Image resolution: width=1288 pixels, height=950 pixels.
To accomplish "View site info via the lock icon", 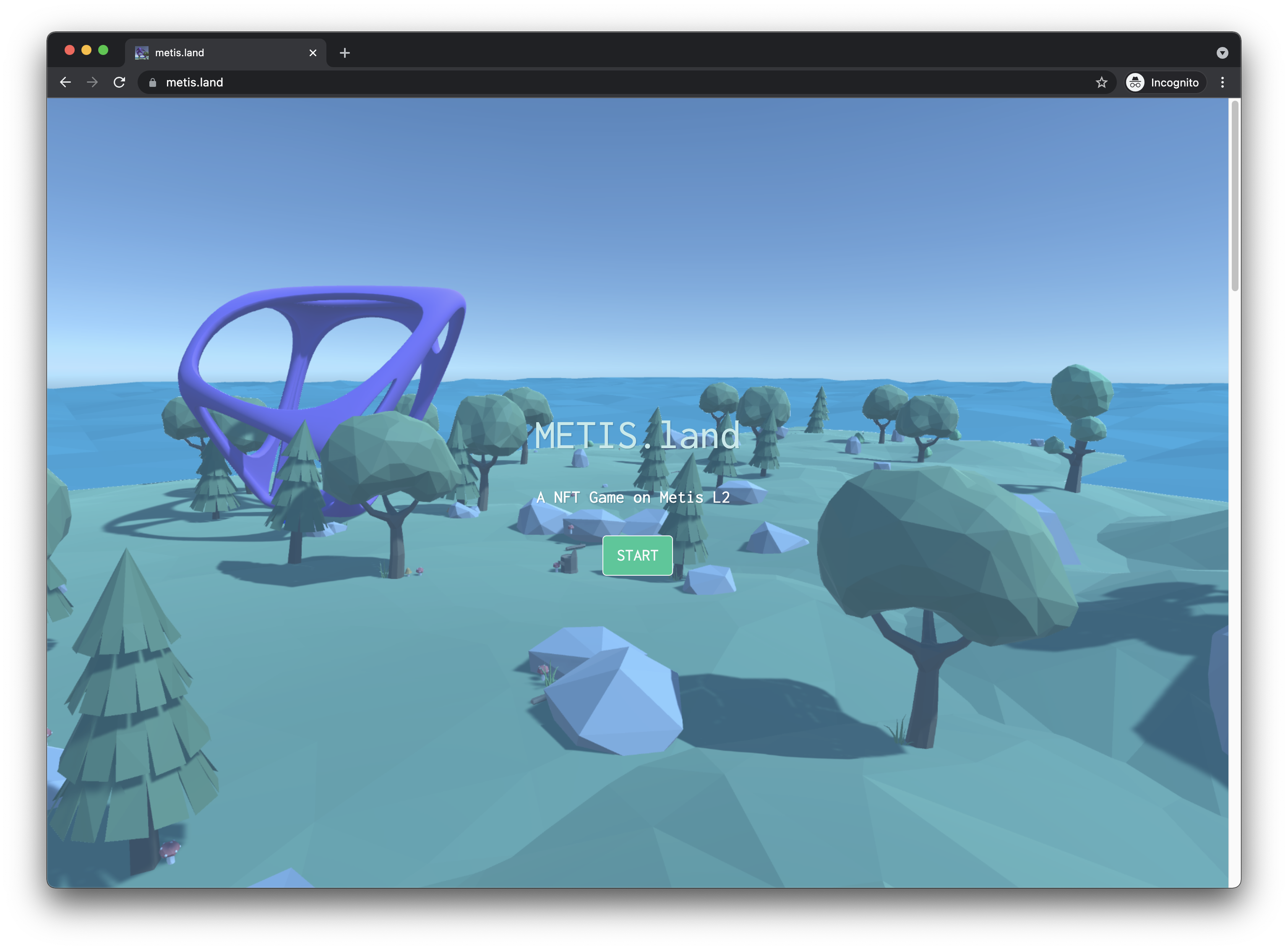I will [x=152, y=82].
